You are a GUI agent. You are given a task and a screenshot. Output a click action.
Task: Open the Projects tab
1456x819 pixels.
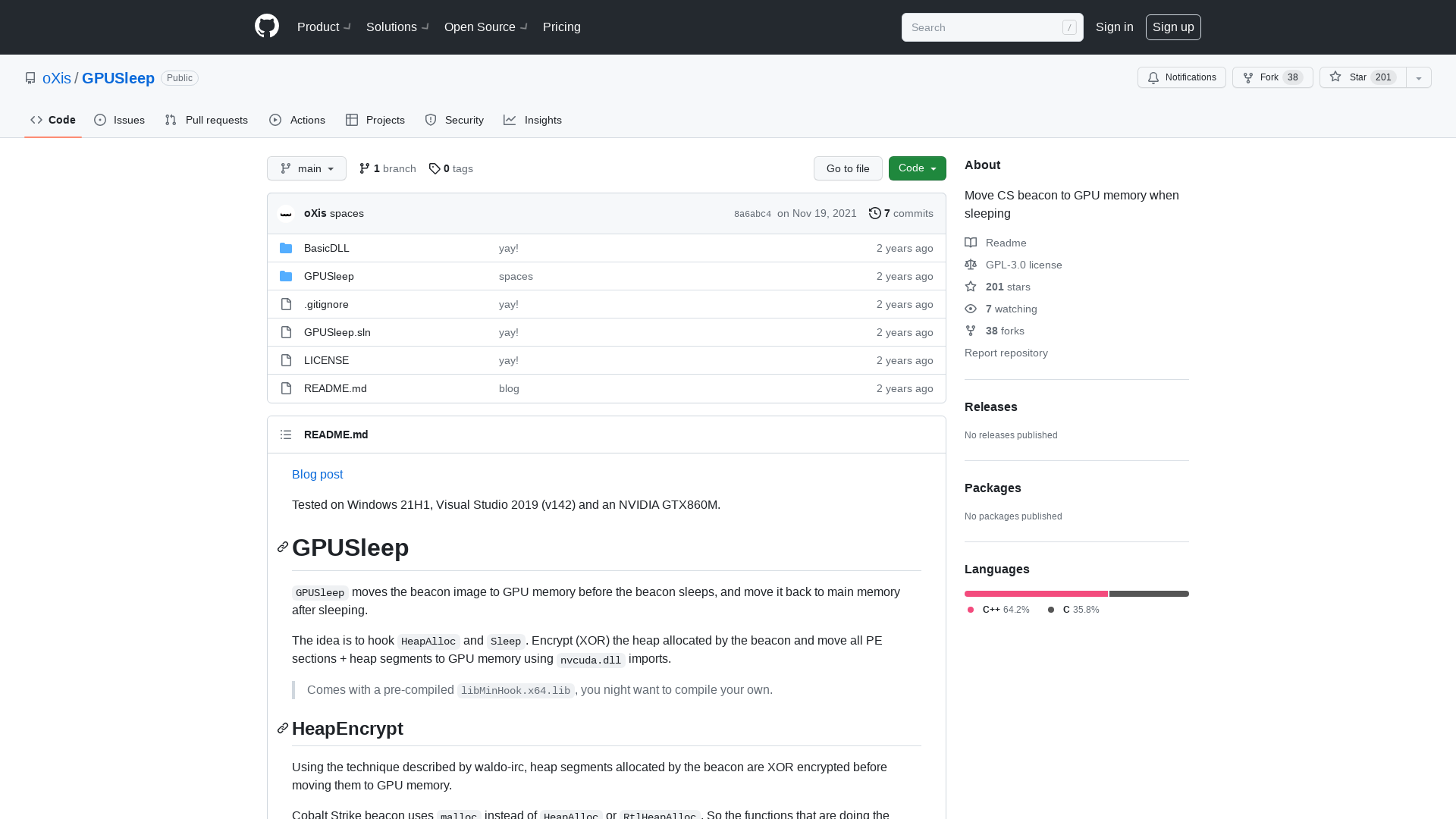[375, 120]
